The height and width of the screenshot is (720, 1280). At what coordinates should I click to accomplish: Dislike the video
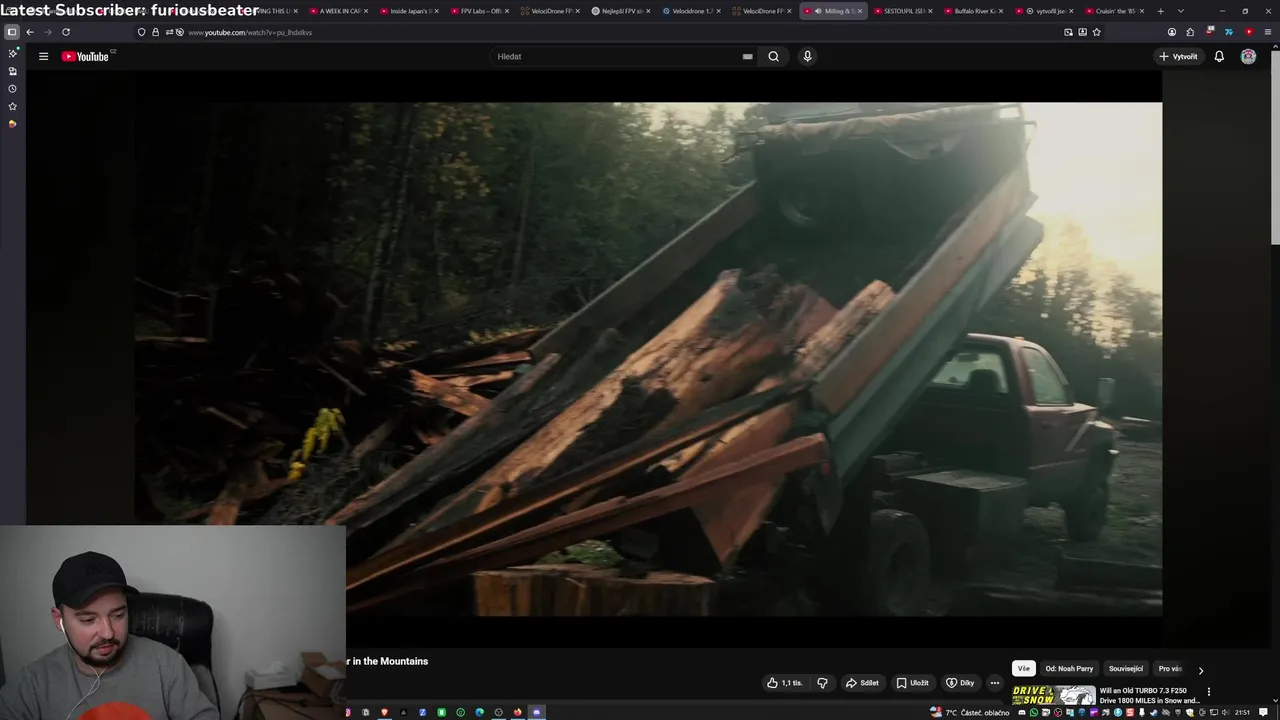tap(822, 683)
